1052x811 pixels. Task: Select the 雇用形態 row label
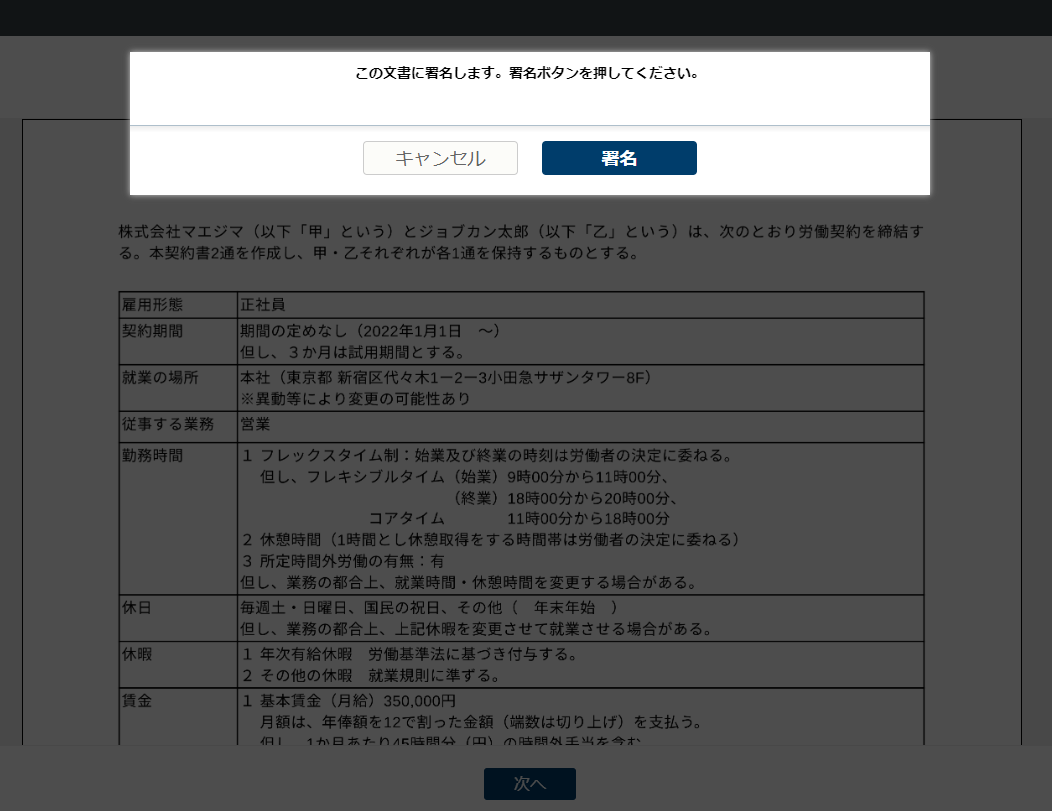pyautogui.click(x=152, y=305)
